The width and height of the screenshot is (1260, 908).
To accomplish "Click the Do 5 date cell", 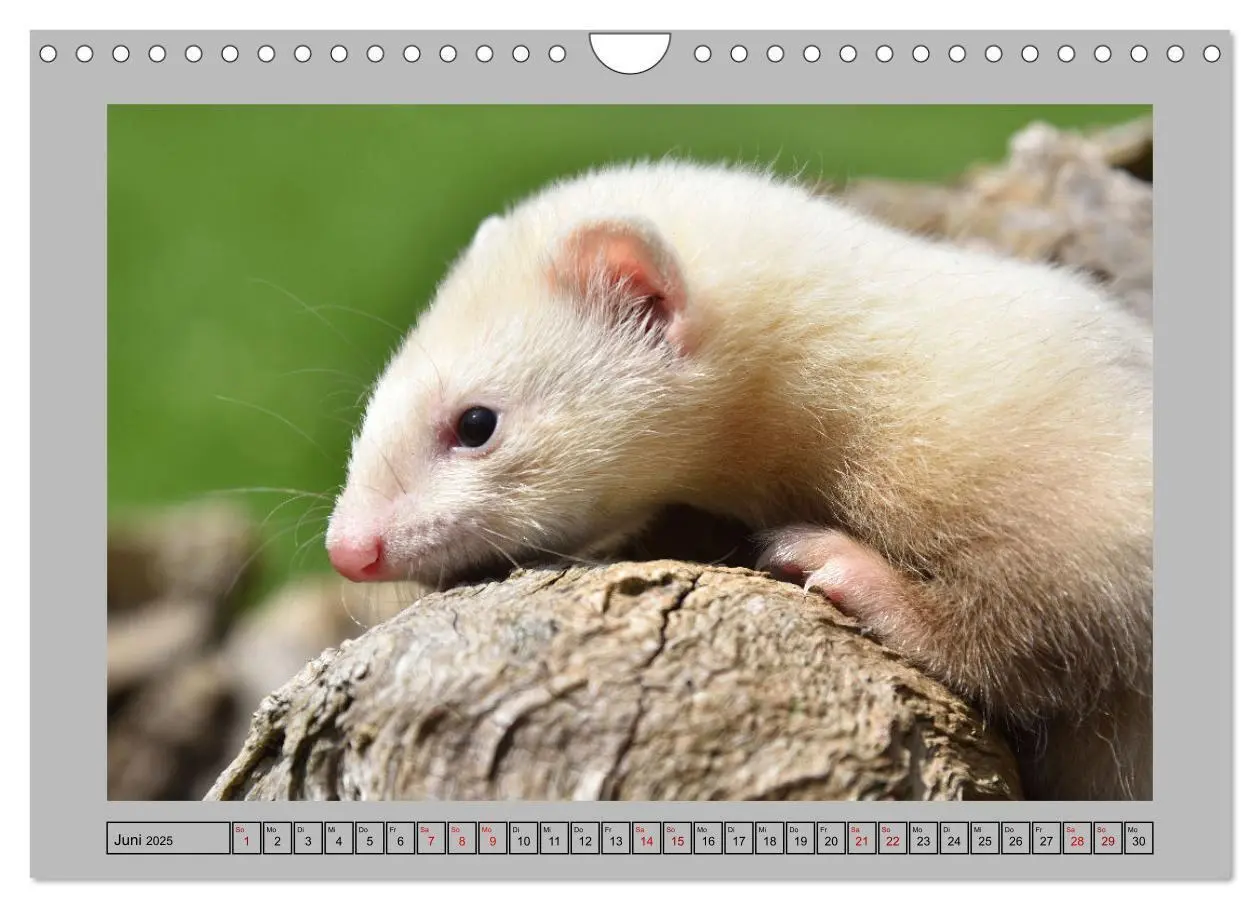I will tap(369, 838).
